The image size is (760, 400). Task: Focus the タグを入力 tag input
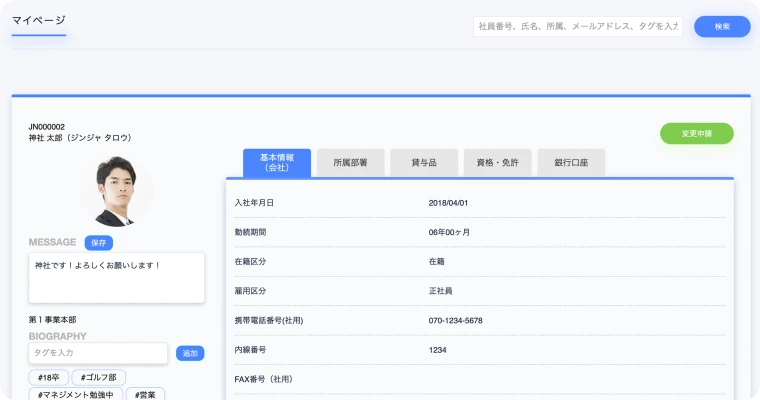tap(98, 353)
